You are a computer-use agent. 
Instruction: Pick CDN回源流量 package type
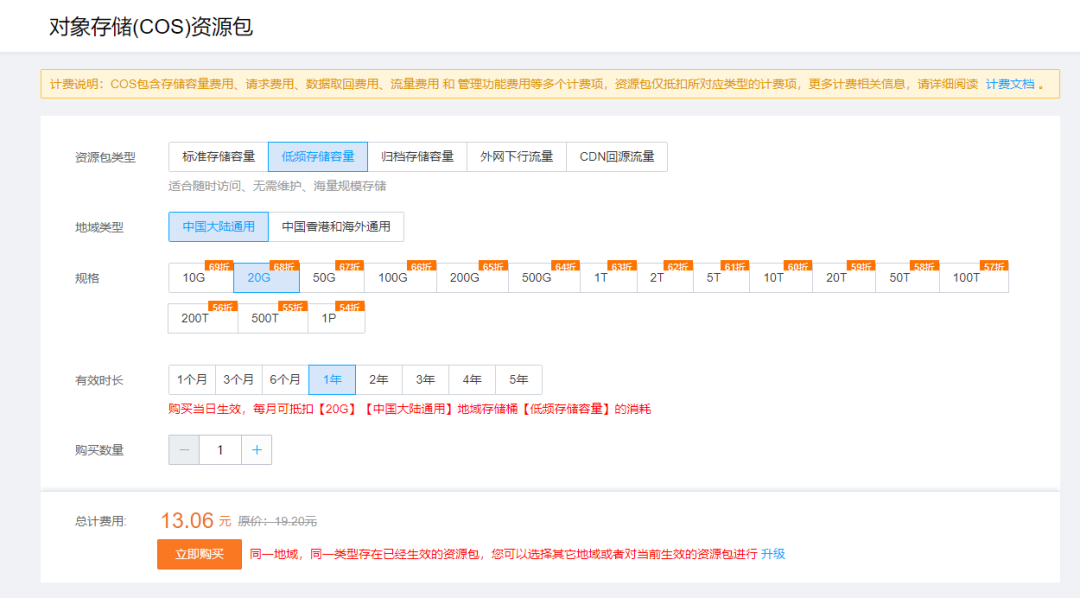click(x=616, y=157)
